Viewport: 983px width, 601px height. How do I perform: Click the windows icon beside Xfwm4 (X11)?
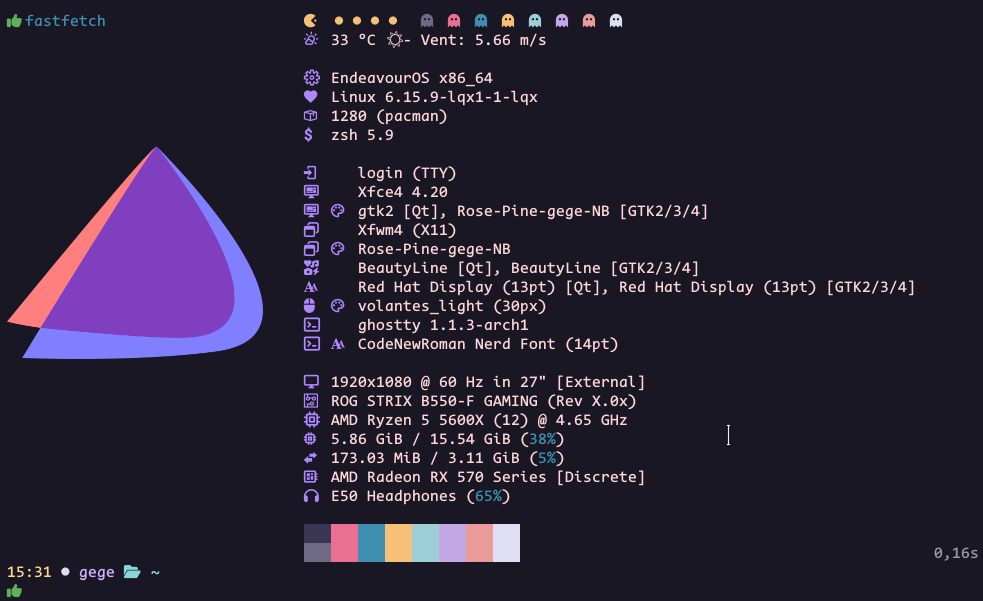[x=311, y=230]
